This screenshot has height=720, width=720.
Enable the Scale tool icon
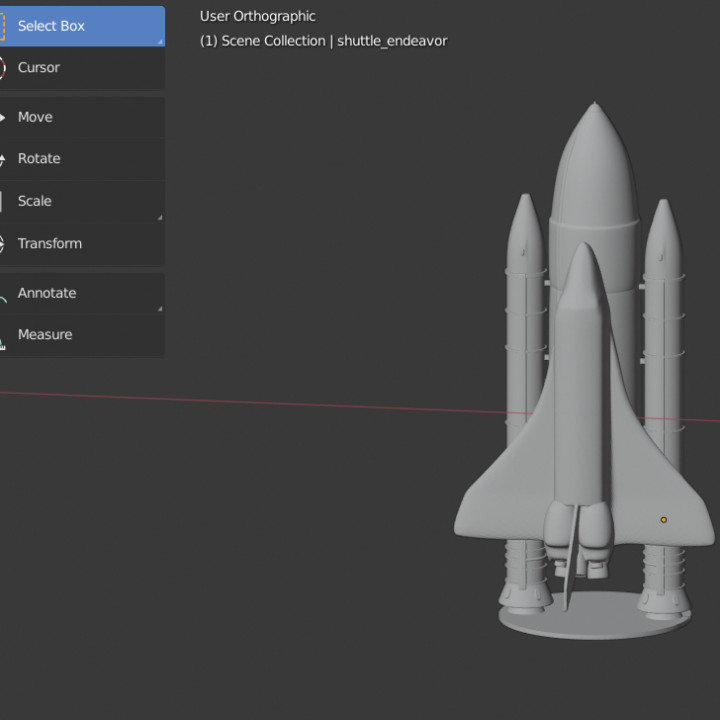(x=3, y=201)
